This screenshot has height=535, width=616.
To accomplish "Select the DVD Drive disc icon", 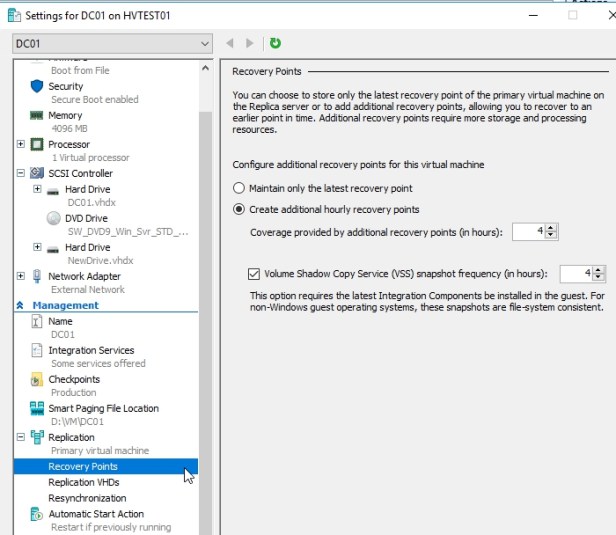I will tap(53, 218).
